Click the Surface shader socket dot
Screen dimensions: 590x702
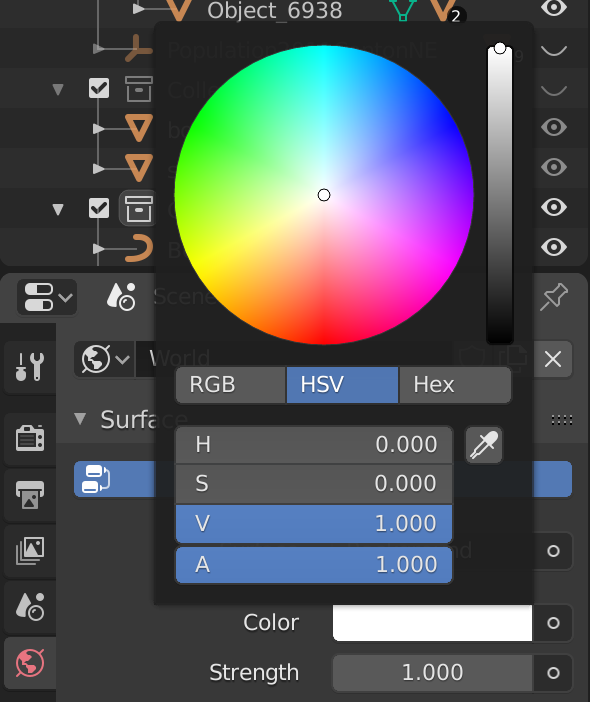click(x=553, y=551)
